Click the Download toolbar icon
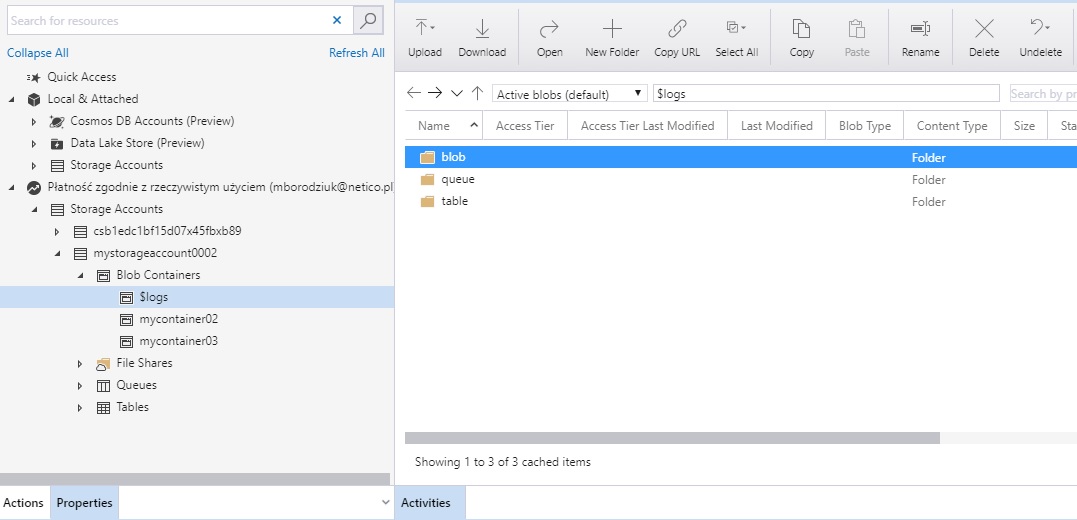Screen dimensions: 1077x520 pyautogui.click(x=482, y=29)
